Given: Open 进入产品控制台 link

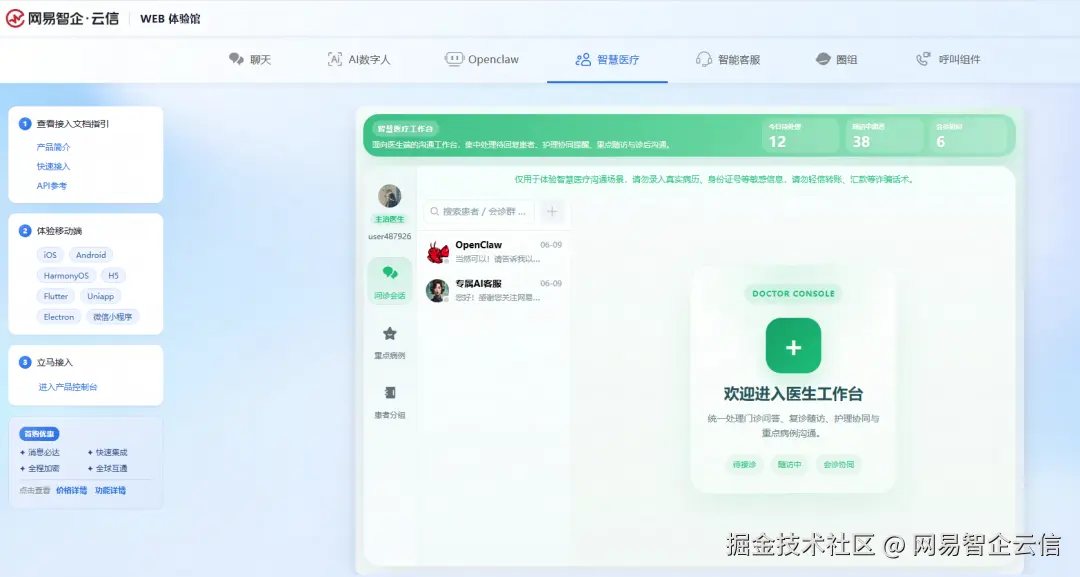Looking at the screenshot, I should [68, 387].
